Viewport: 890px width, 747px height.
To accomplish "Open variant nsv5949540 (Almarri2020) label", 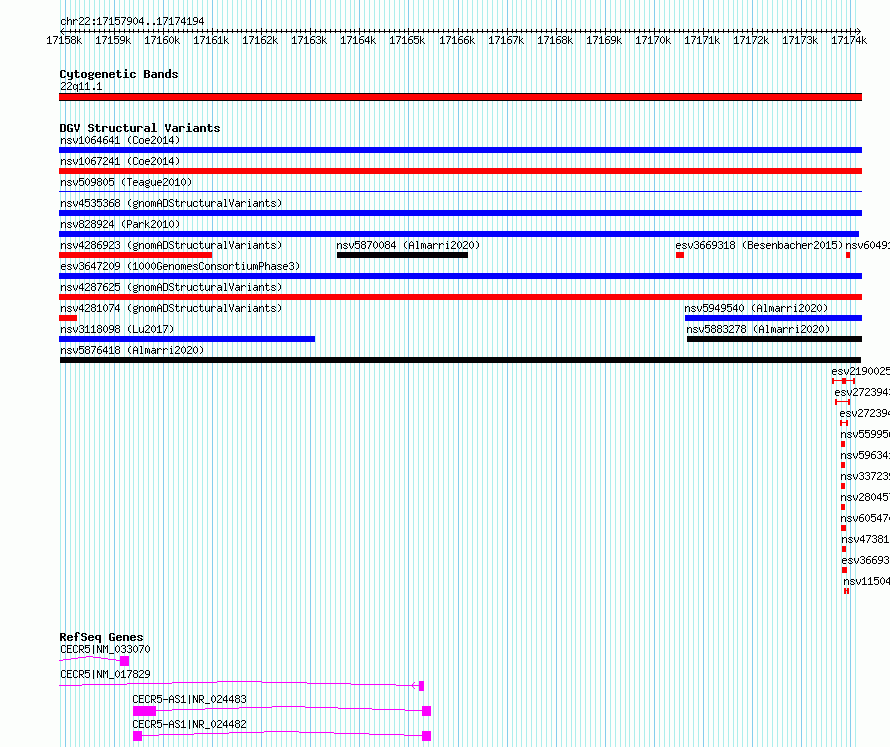I will tap(756, 308).
